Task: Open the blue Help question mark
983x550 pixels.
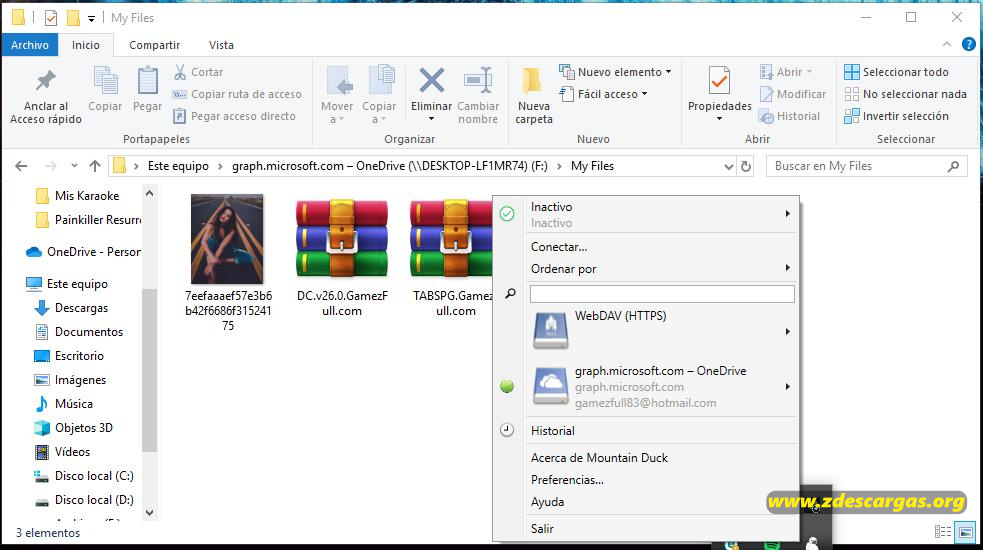Action: point(969,45)
